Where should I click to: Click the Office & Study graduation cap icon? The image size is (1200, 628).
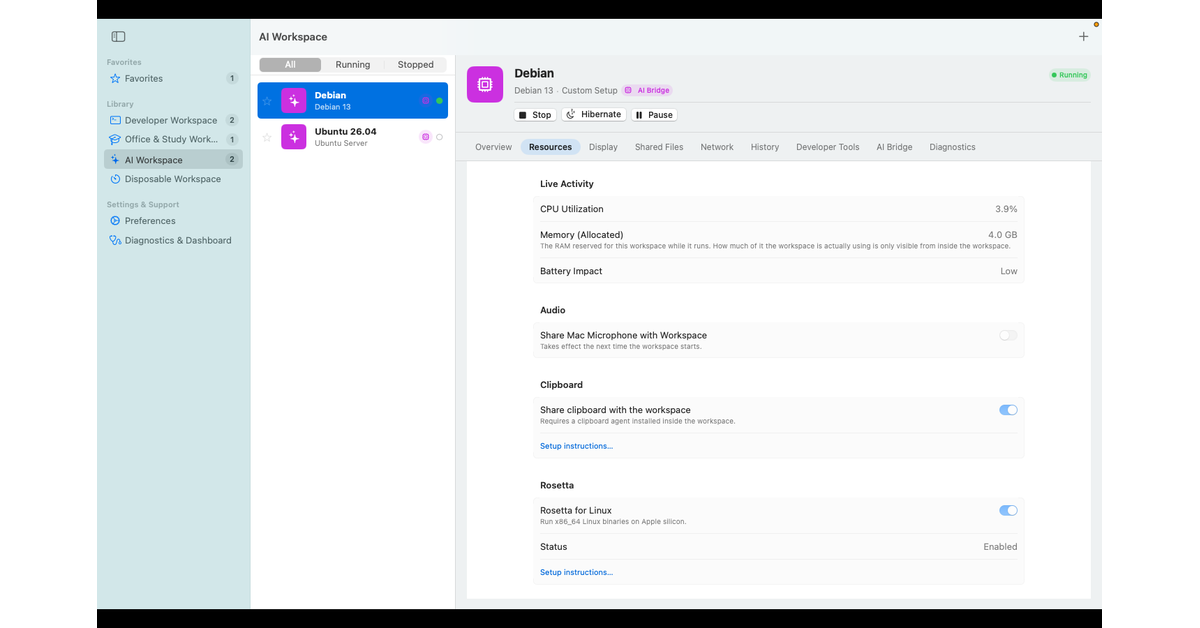tap(115, 140)
